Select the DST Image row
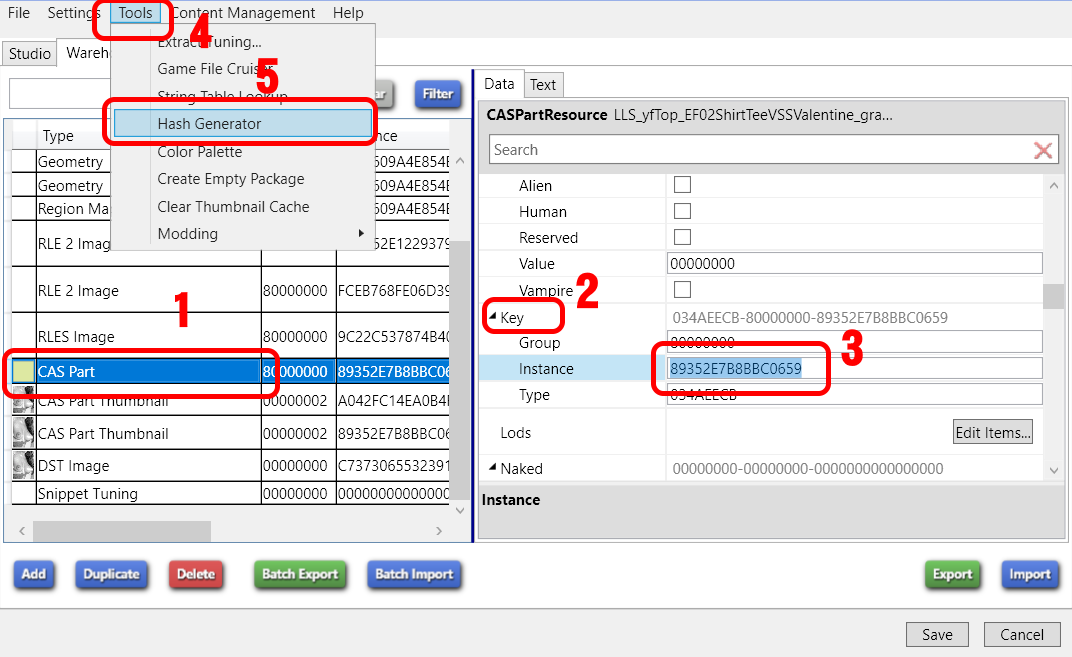The width and height of the screenshot is (1072, 657). click(230, 466)
